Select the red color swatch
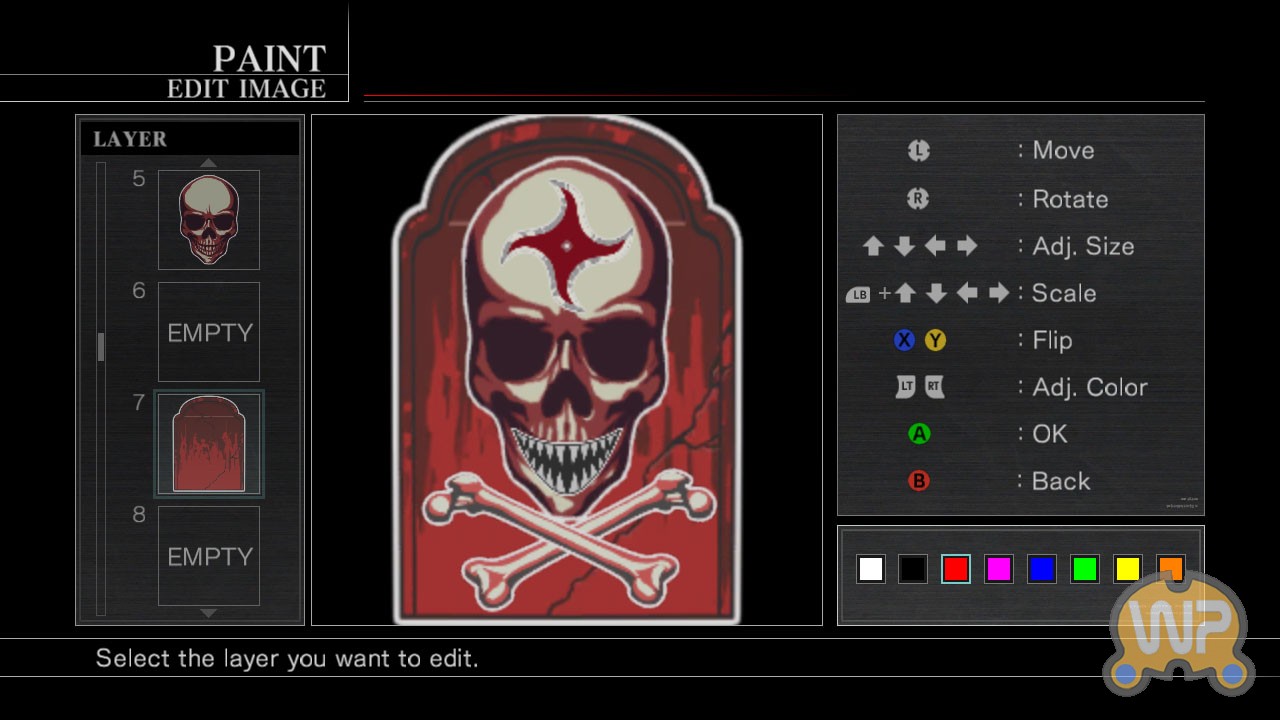 point(955,569)
